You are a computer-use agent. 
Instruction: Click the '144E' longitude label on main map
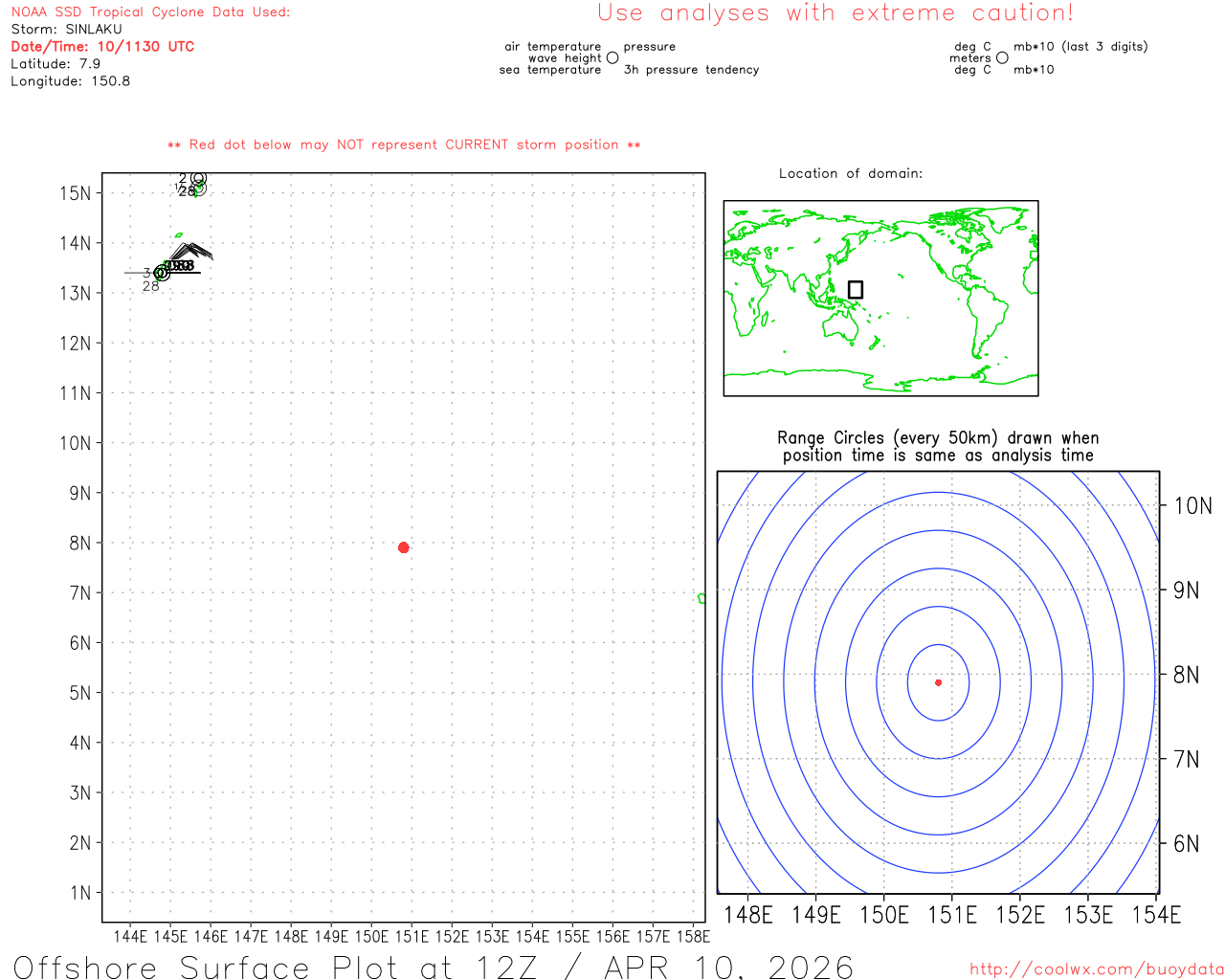tap(130, 936)
